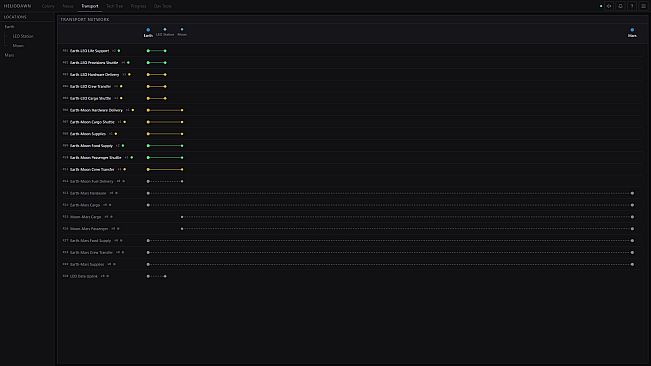Select LEO Station in Locations panel
The width and height of the screenshot is (651, 366).
(23, 36)
